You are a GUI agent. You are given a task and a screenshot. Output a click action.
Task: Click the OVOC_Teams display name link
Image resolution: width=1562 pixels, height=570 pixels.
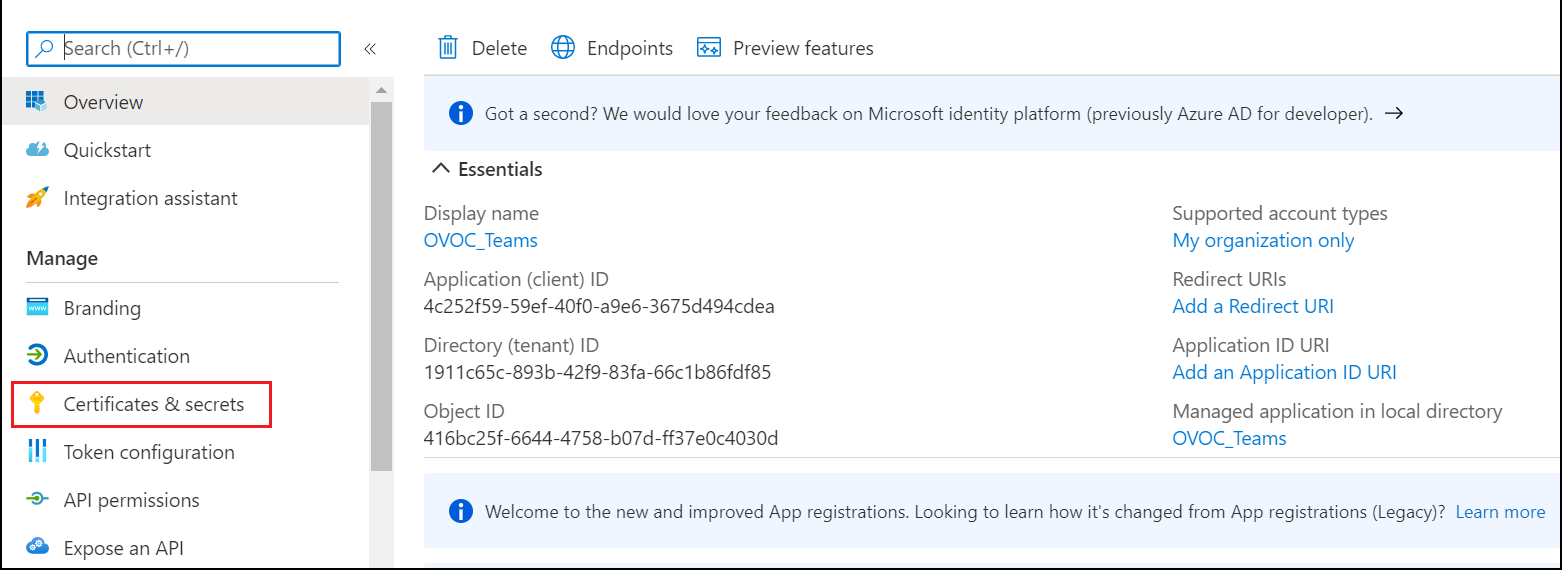point(480,240)
